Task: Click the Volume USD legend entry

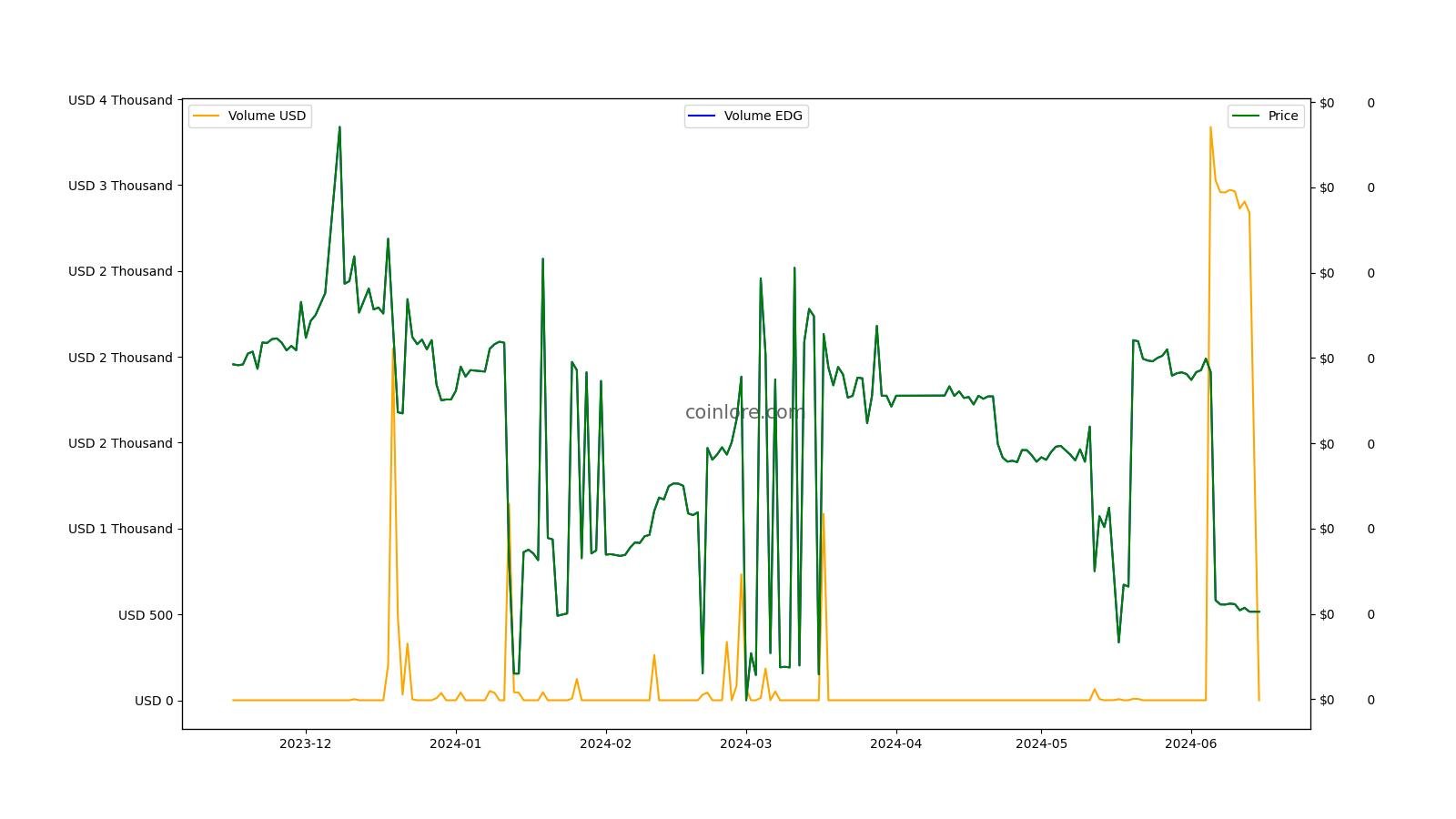Action: pyautogui.click(x=250, y=116)
